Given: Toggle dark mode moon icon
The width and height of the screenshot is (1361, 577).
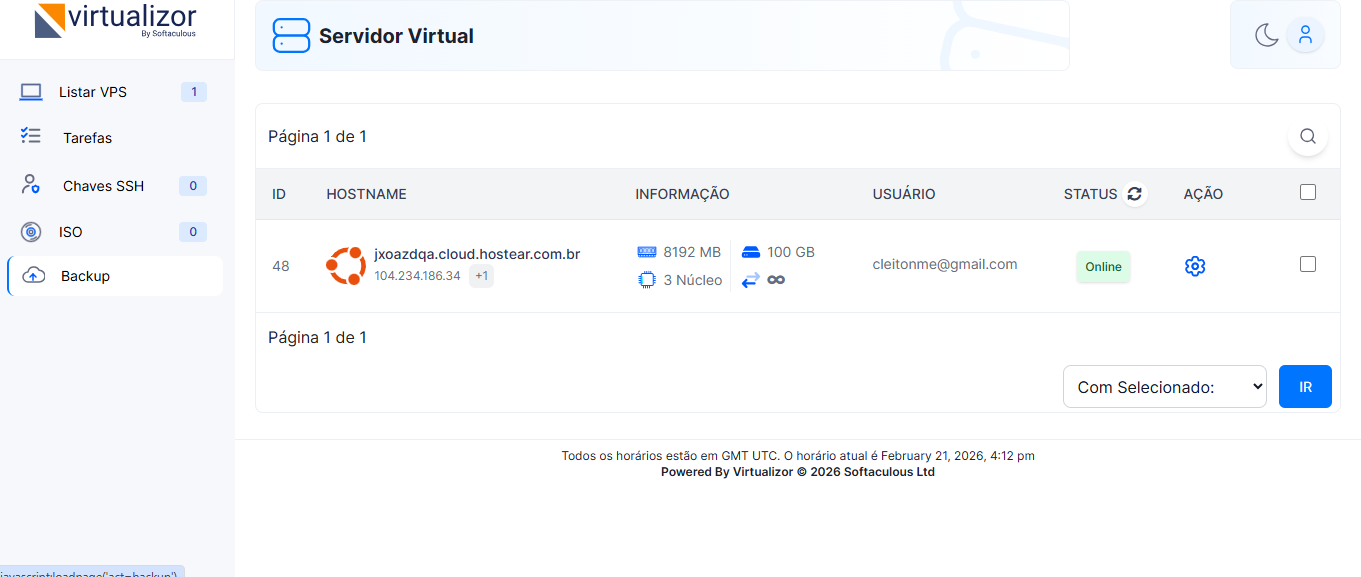Looking at the screenshot, I should point(1266,35).
